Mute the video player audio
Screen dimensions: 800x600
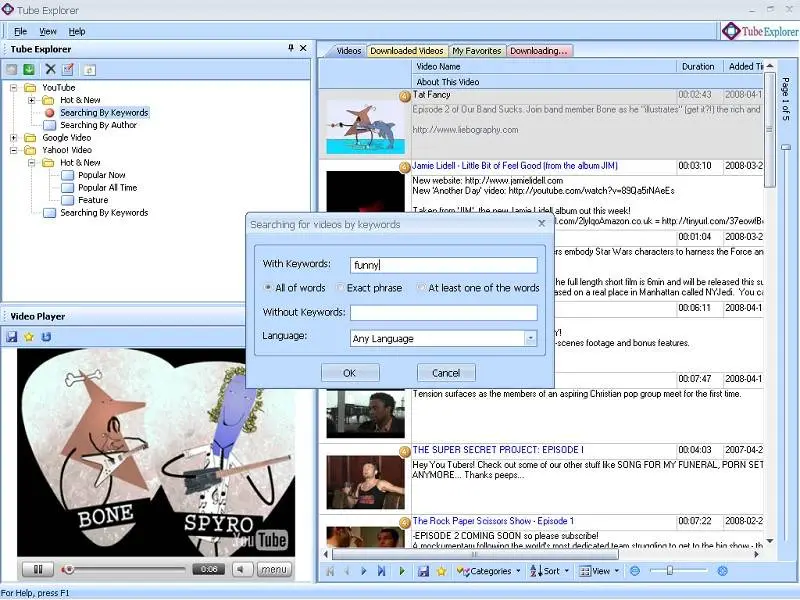242,569
